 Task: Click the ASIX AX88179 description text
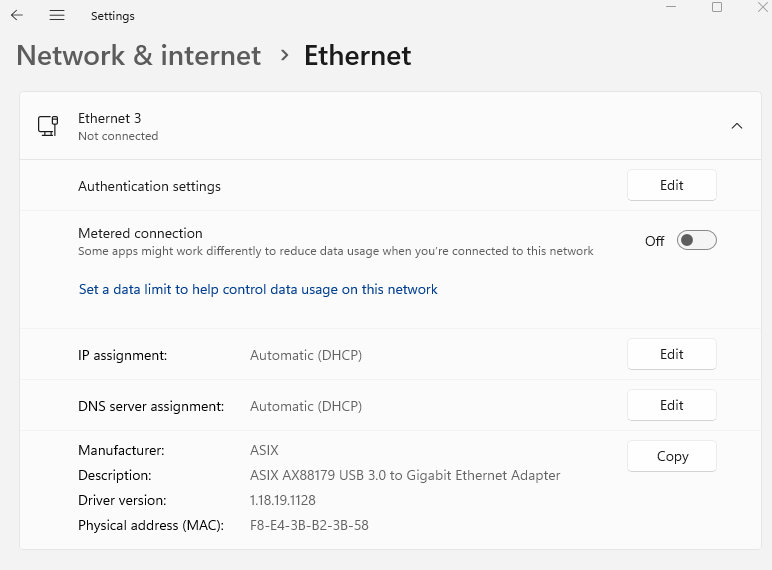coord(404,475)
